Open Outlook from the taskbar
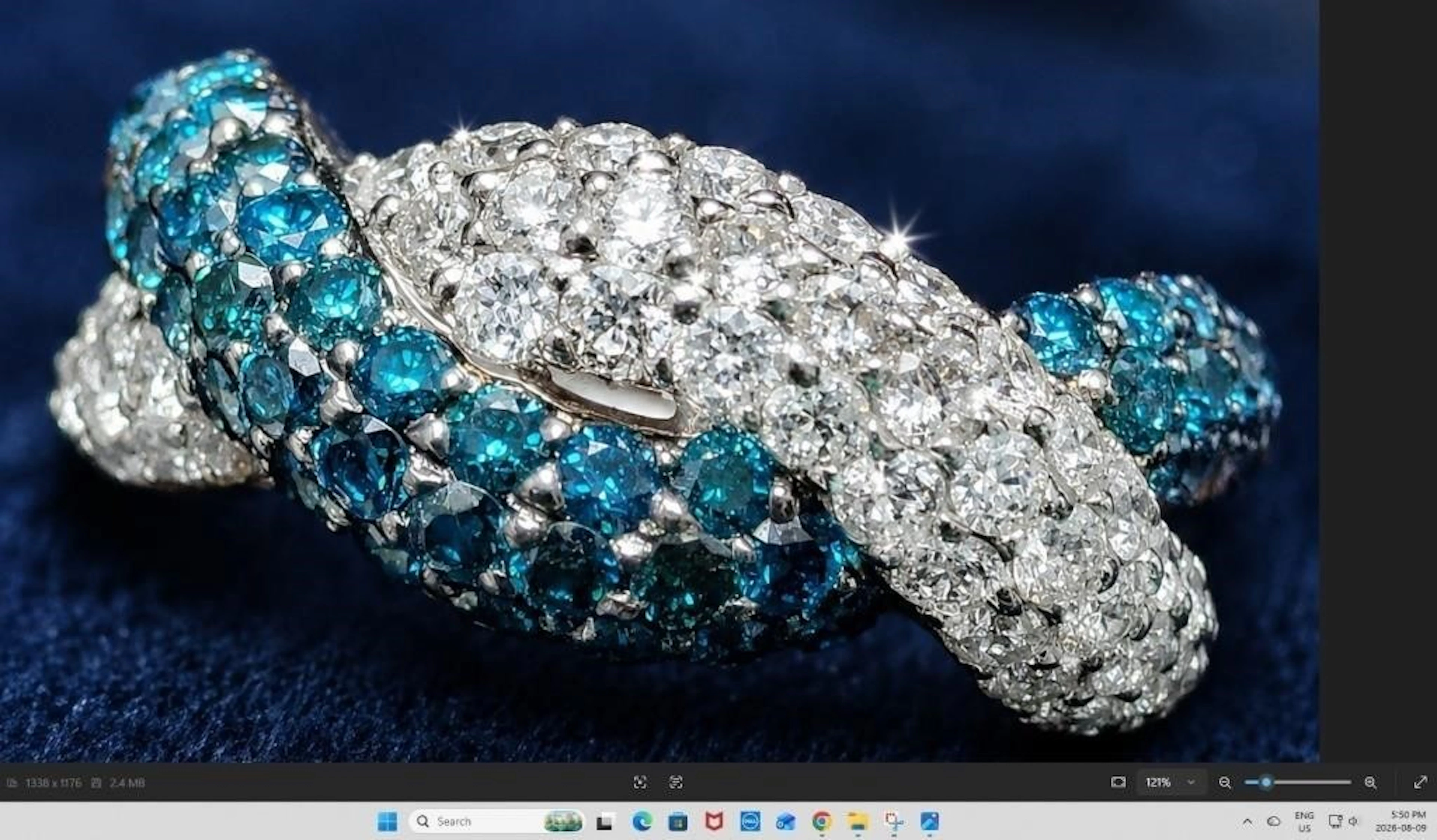1437x840 pixels. (x=785, y=822)
